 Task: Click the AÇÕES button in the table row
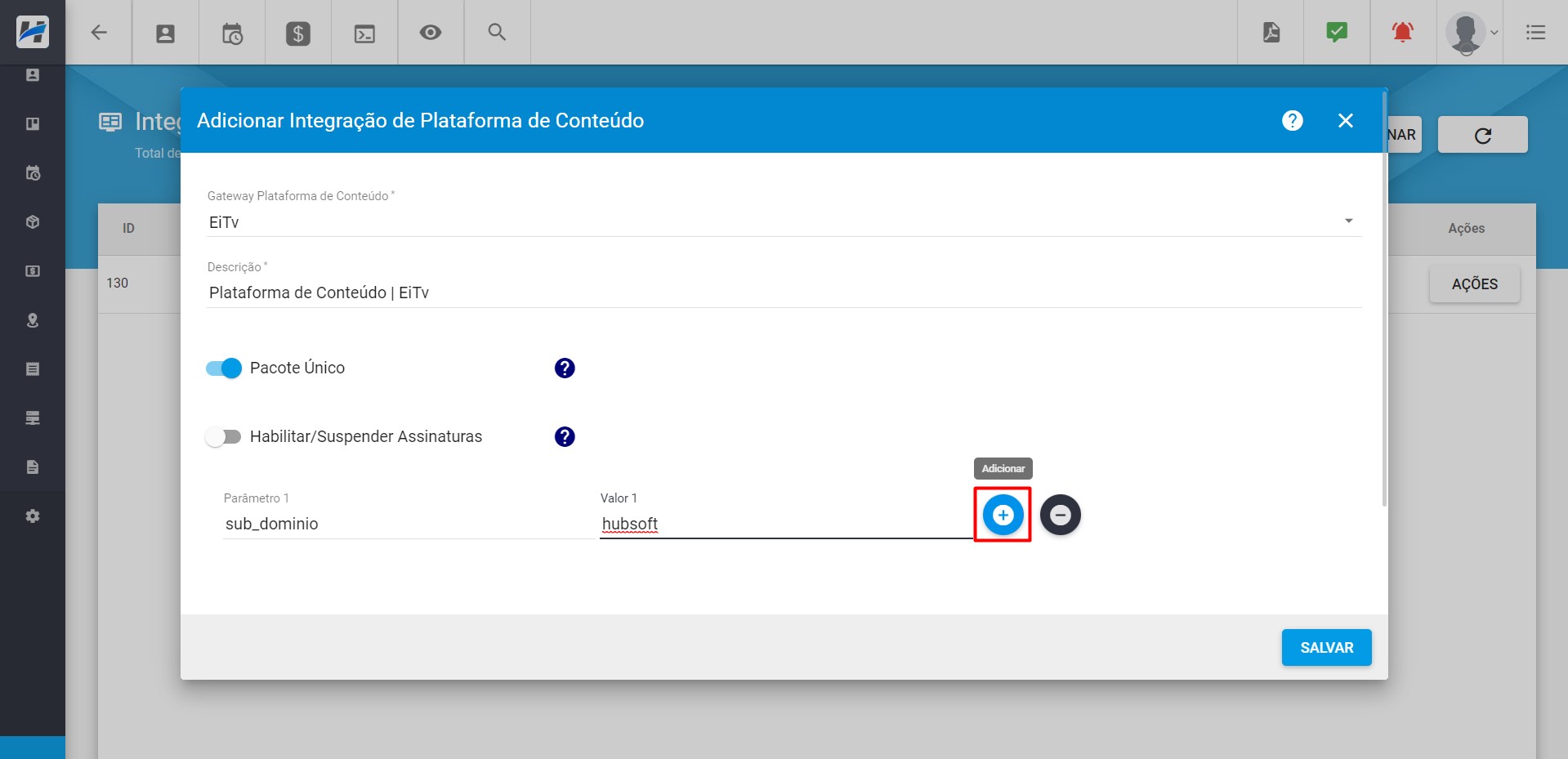click(1474, 284)
